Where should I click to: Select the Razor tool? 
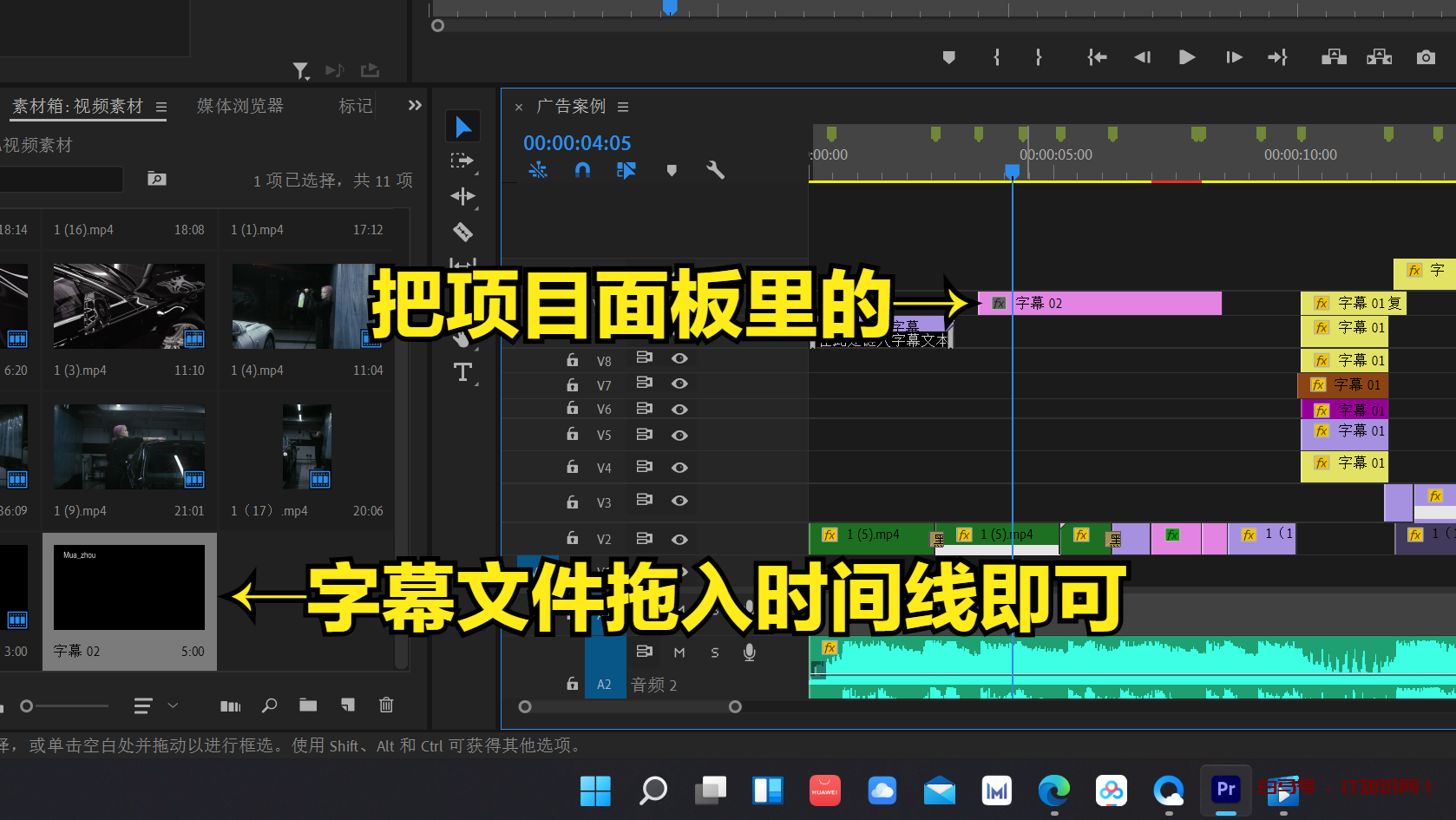(x=462, y=232)
